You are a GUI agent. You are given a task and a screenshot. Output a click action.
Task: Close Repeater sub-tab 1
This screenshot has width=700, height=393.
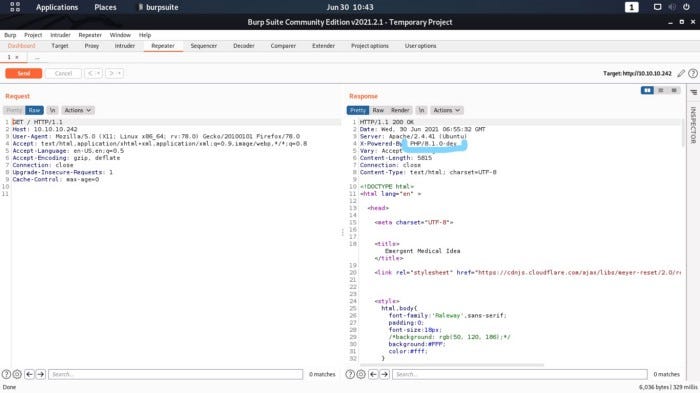pos(17,57)
